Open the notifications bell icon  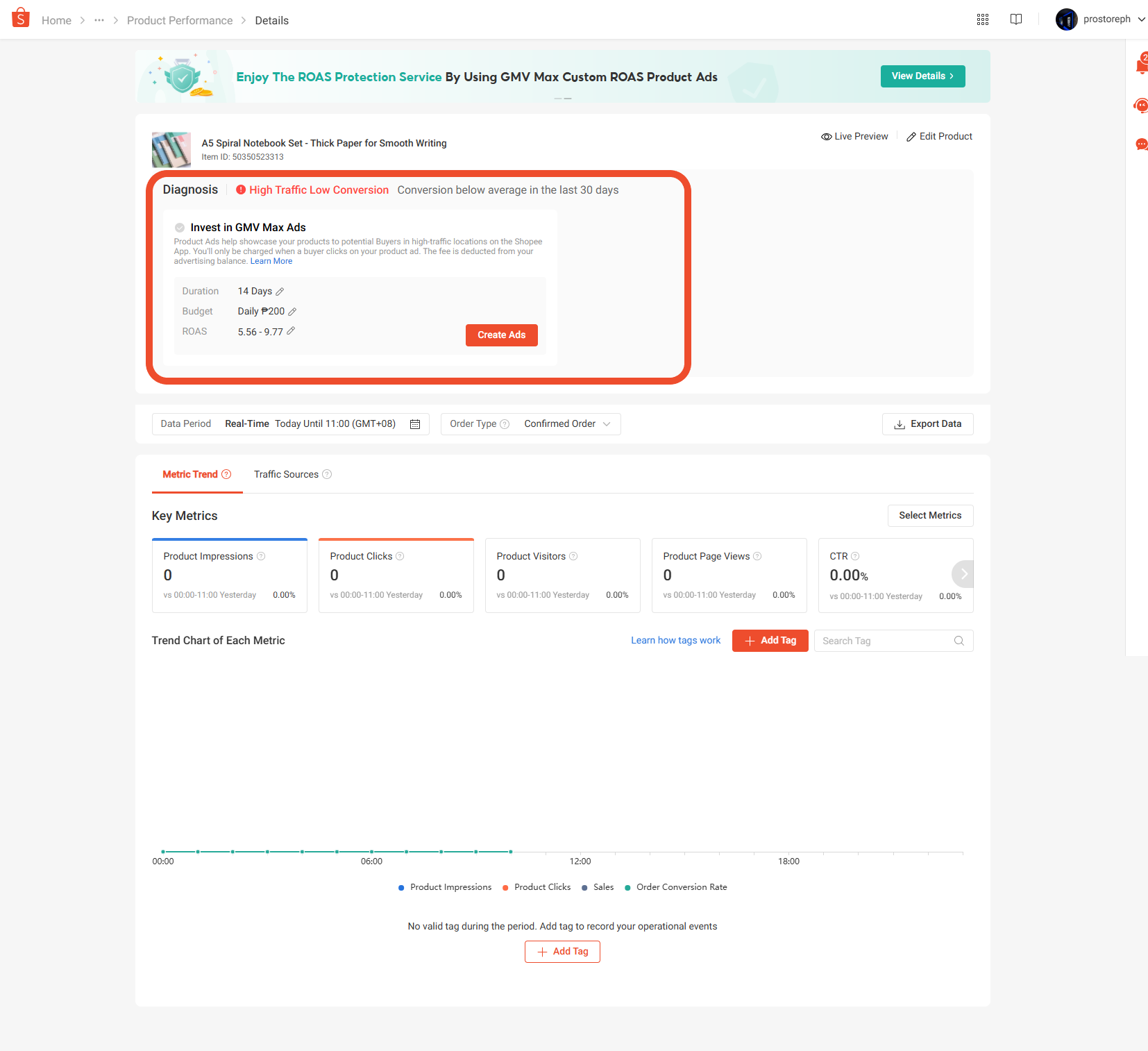click(1142, 65)
